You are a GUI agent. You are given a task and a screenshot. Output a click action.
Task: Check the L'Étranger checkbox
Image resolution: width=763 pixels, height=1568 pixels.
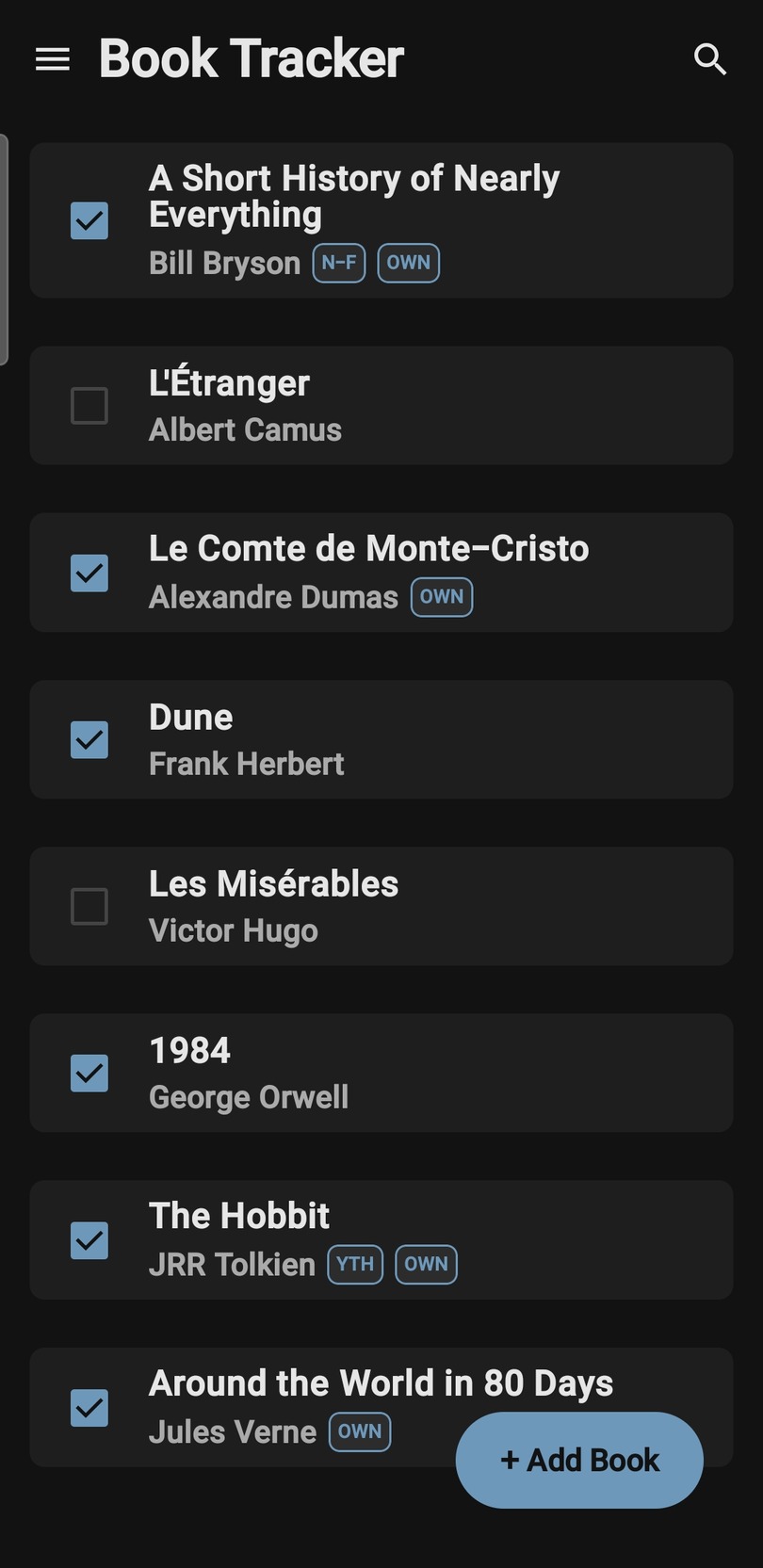click(x=89, y=406)
